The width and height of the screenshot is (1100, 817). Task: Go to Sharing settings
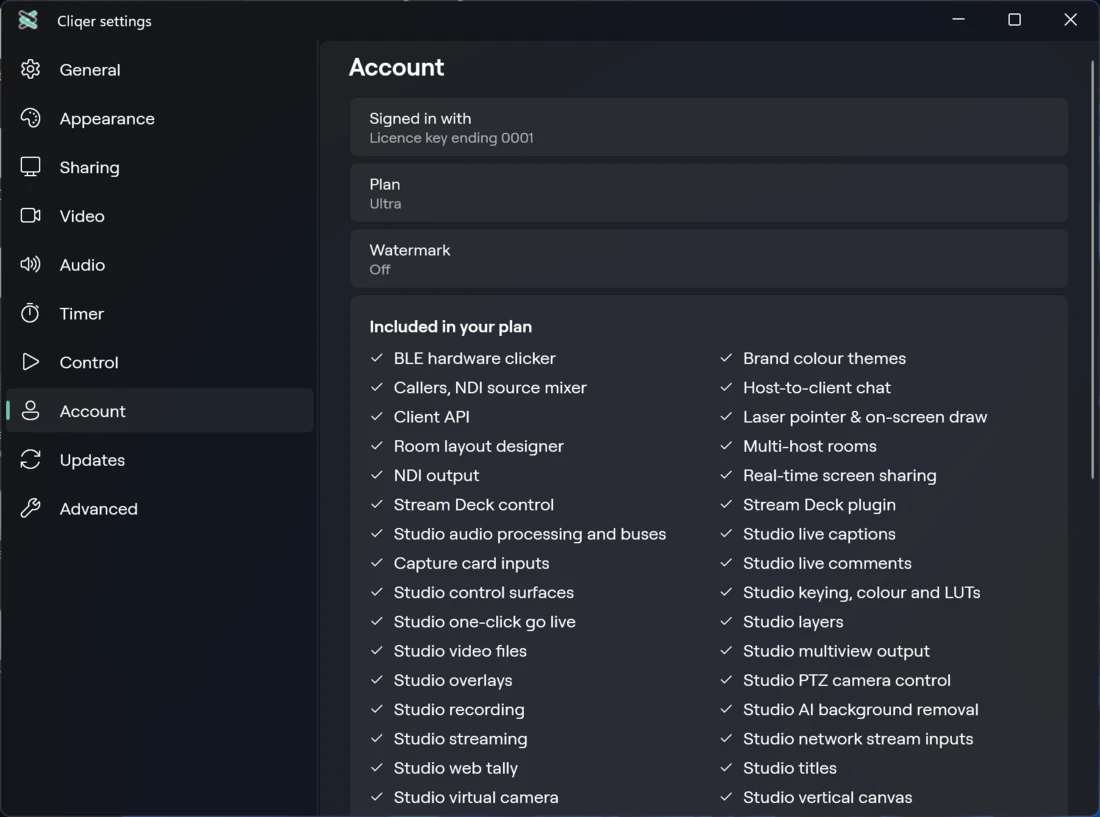[x=159, y=167]
